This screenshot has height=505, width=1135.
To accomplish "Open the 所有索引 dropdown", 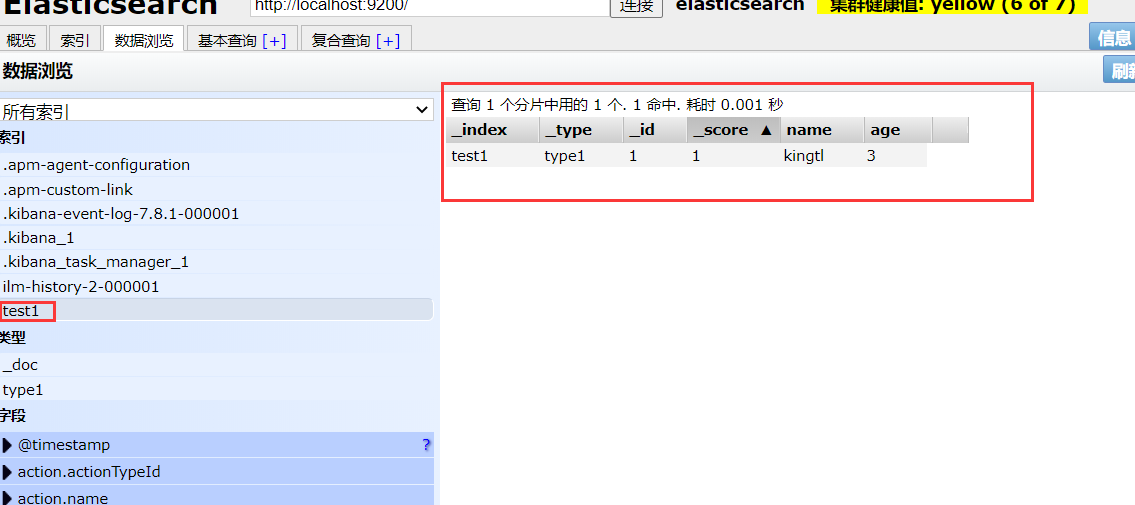I will [x=216, y=111].
